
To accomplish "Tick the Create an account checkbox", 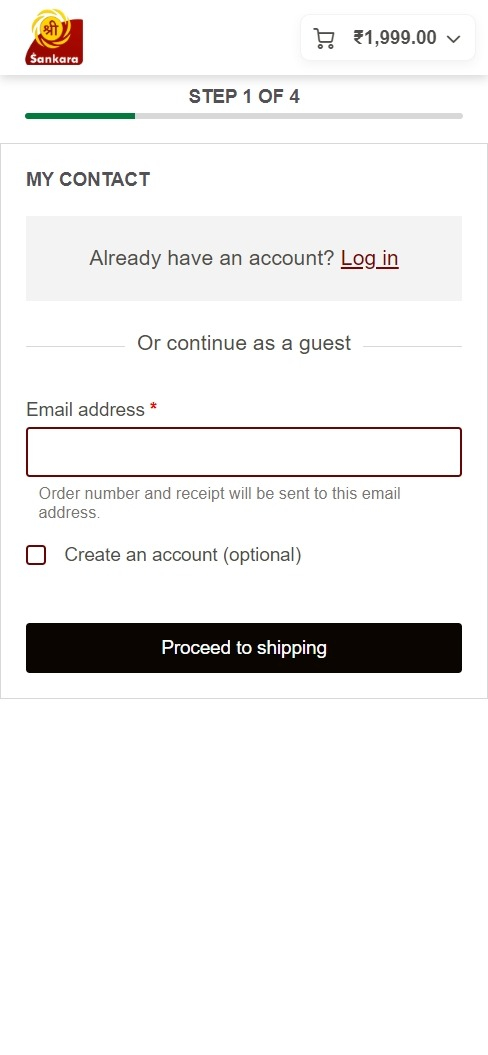I will tap(36, 555).
